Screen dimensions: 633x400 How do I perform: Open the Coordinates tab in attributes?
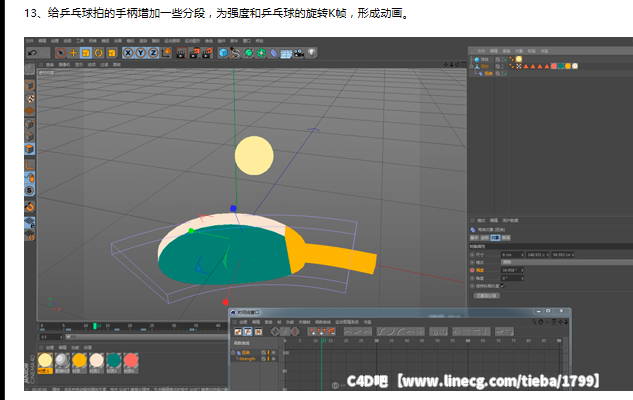tap(484, 238)
